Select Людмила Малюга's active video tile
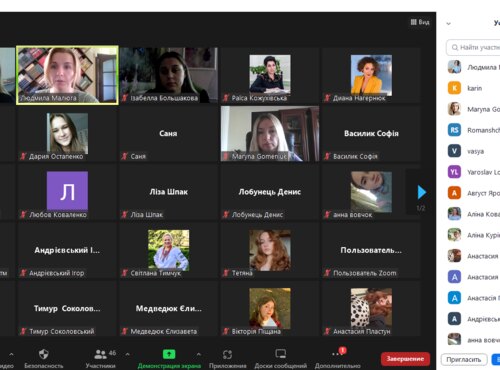This screenshot has width=500, height=370. [x=67, y=75]
